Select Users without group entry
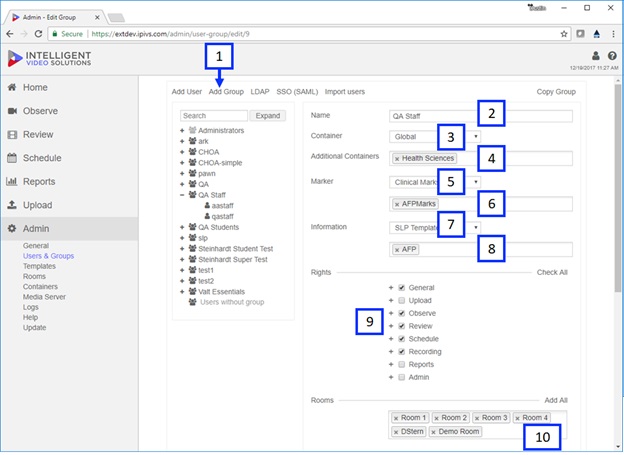Viewport: 624px width, 455px height. 232,302
